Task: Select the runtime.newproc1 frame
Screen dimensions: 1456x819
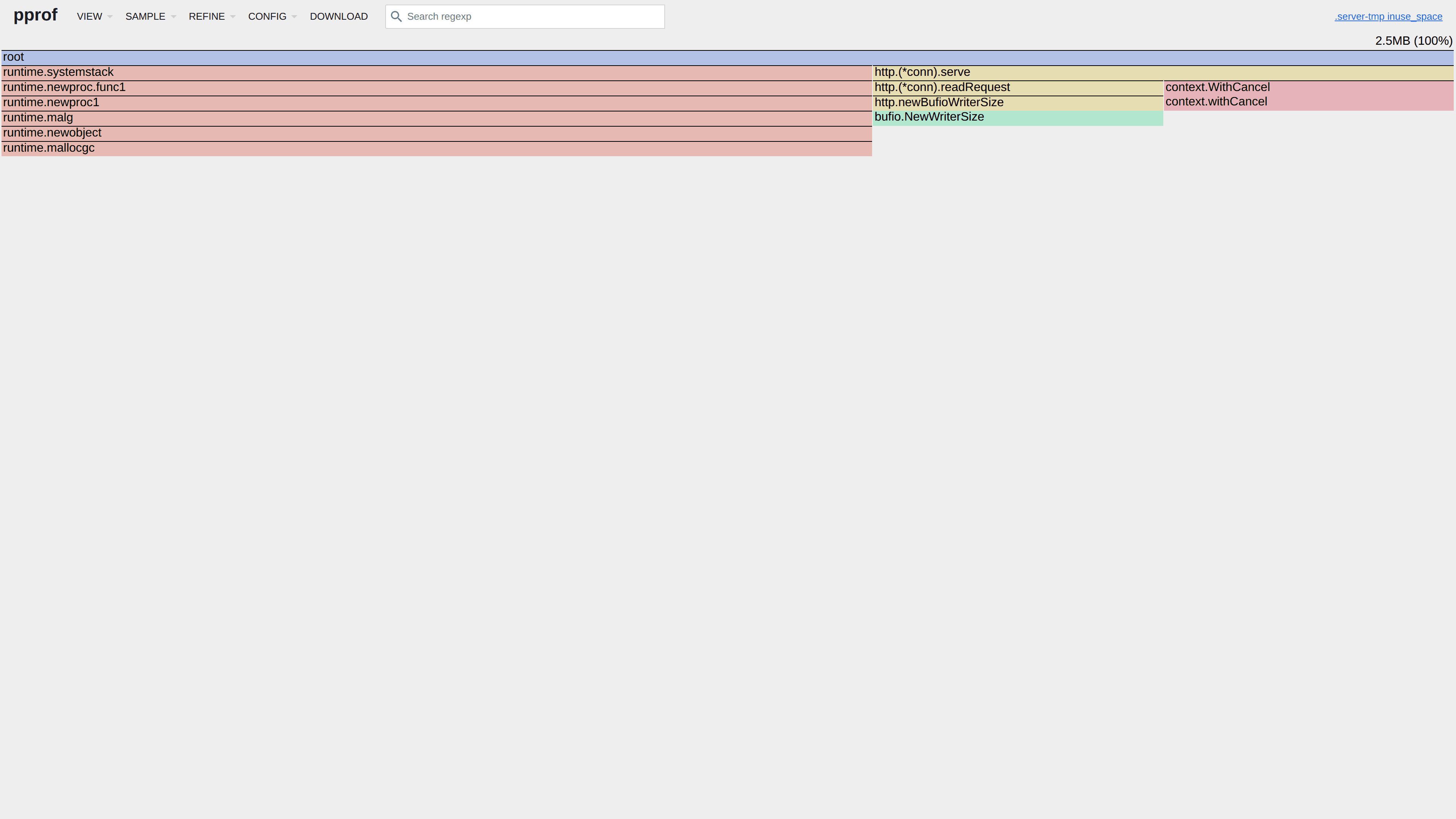Action: [x=436, y=103]
